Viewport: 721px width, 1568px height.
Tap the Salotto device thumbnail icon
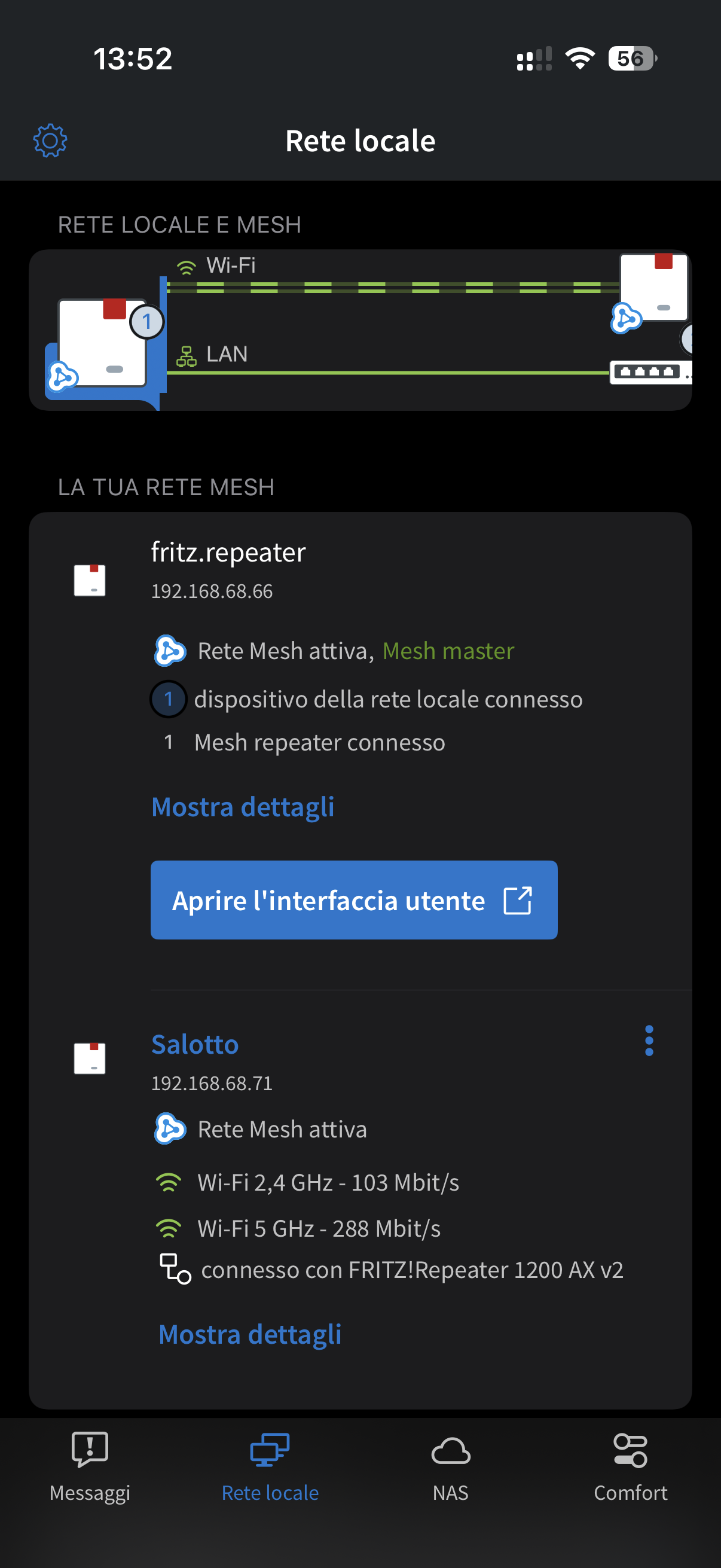90,1058
